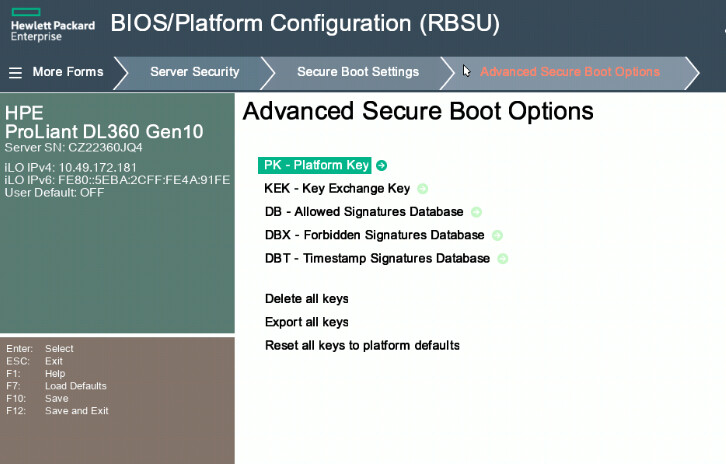Open the PK - Platform Key entry
Viewport: 726px width, 464px height.
[316, 165]
